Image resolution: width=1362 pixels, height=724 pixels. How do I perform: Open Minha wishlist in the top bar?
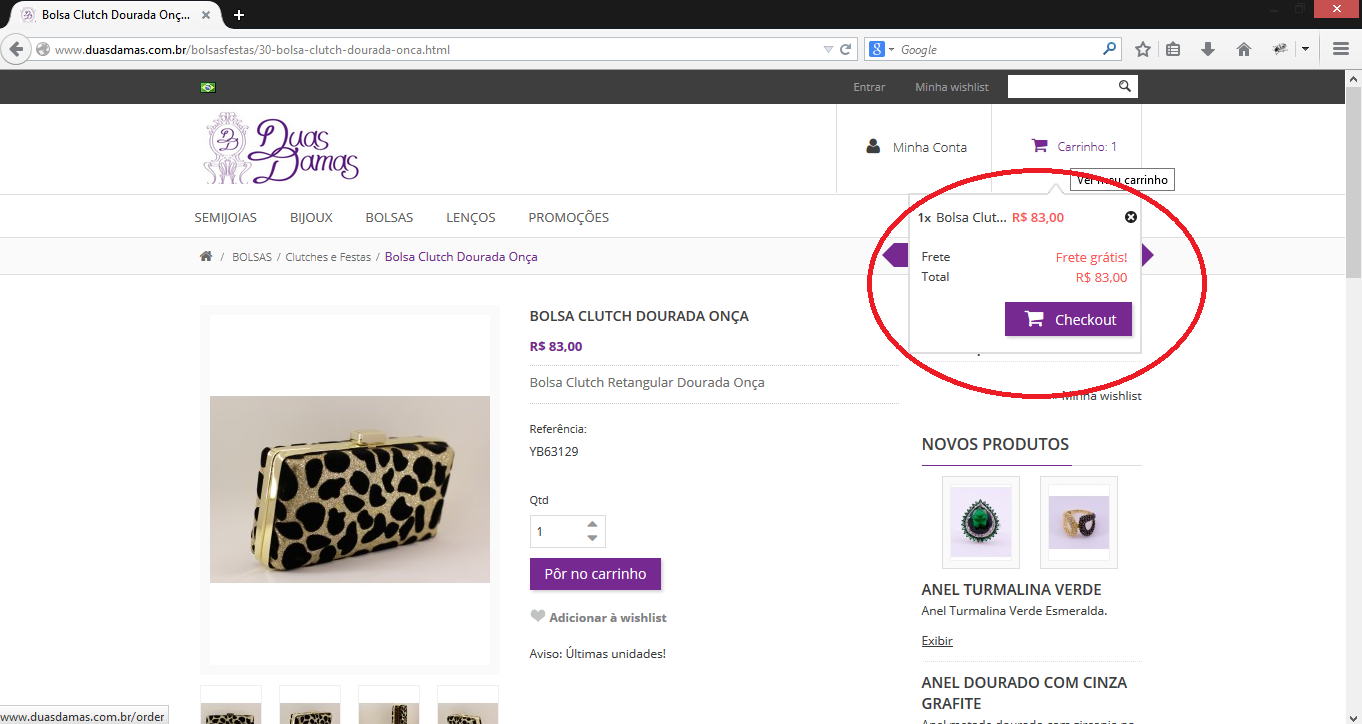click(x=952, y=87)
